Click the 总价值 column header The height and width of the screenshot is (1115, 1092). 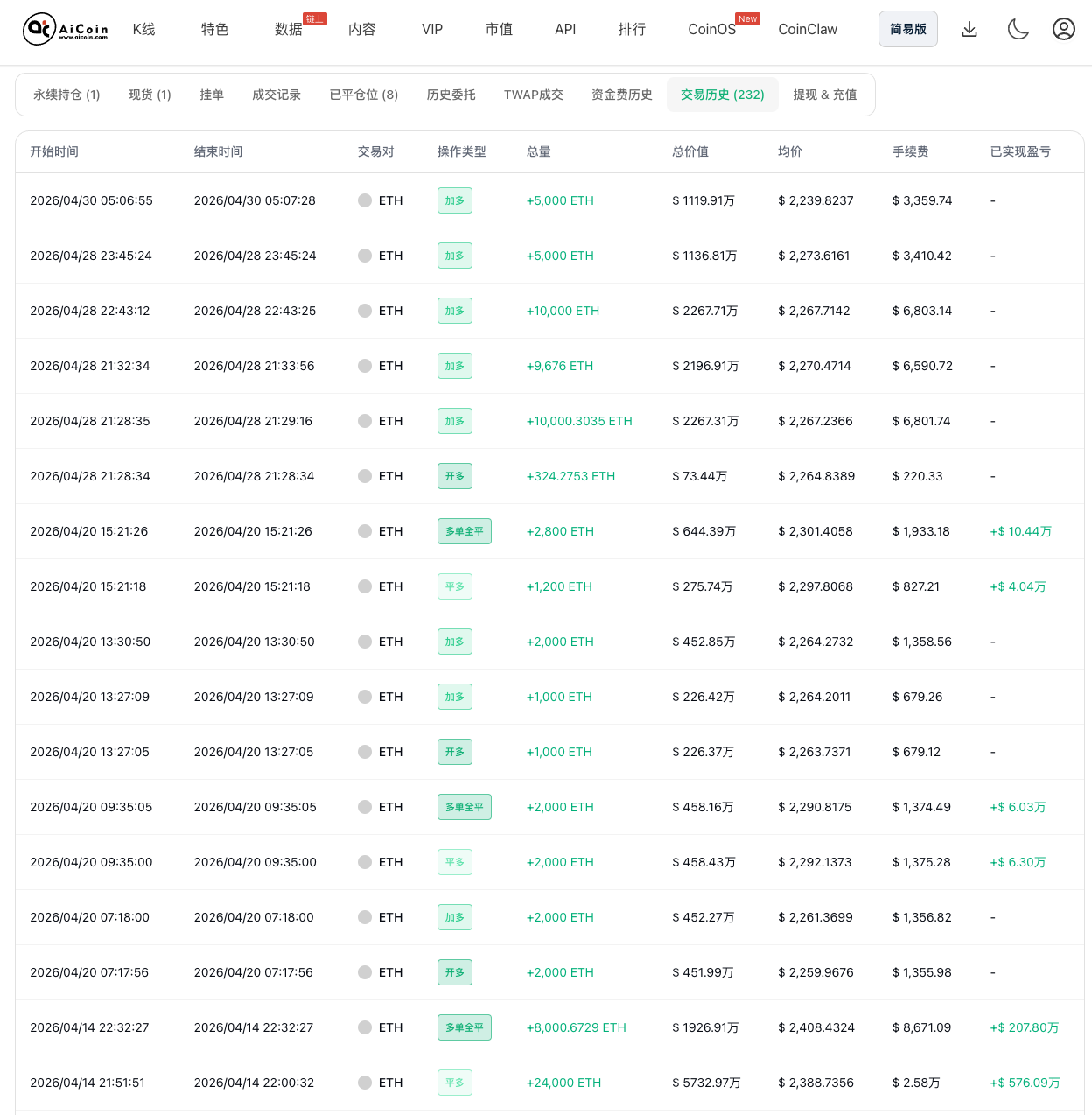690,151
